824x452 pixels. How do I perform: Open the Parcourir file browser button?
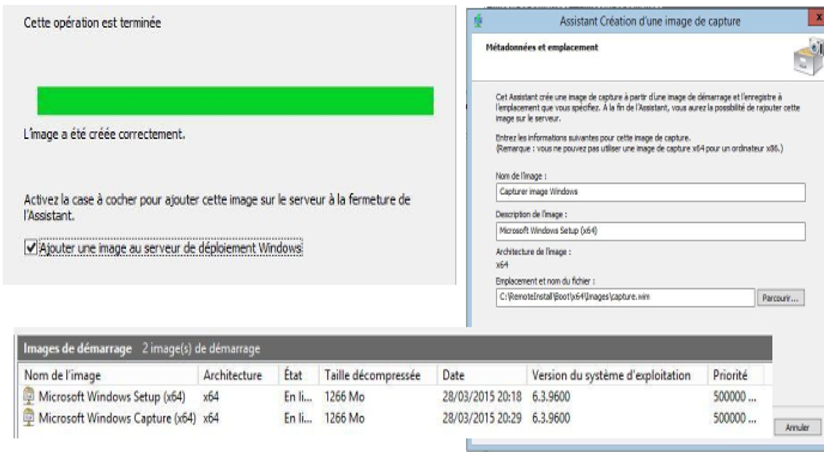(x=780, y=298)
